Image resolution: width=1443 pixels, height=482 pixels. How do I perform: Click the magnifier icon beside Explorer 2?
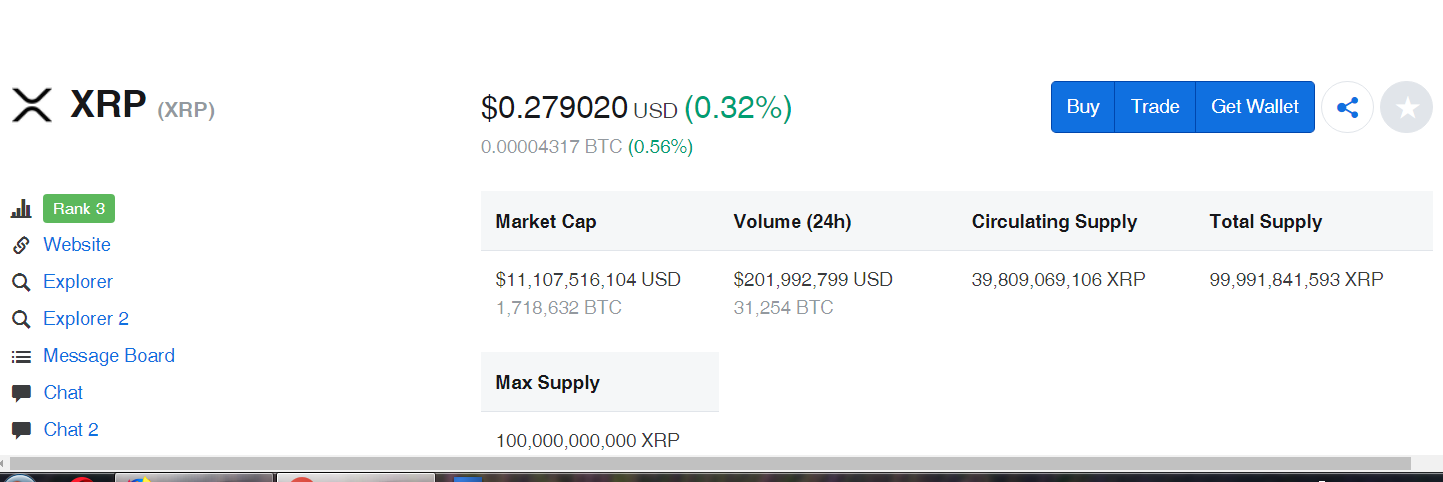pos(21,319)
